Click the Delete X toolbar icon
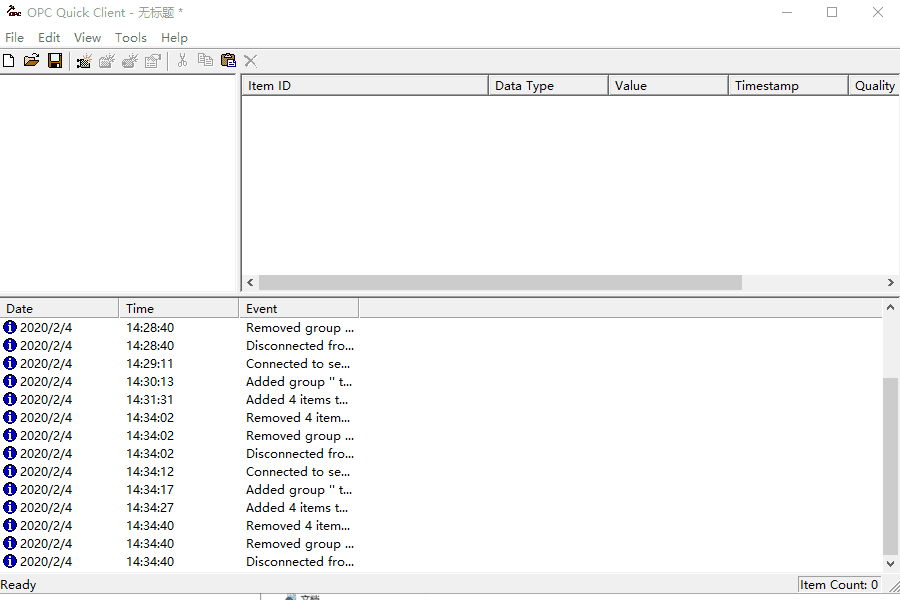 [251, 60]
